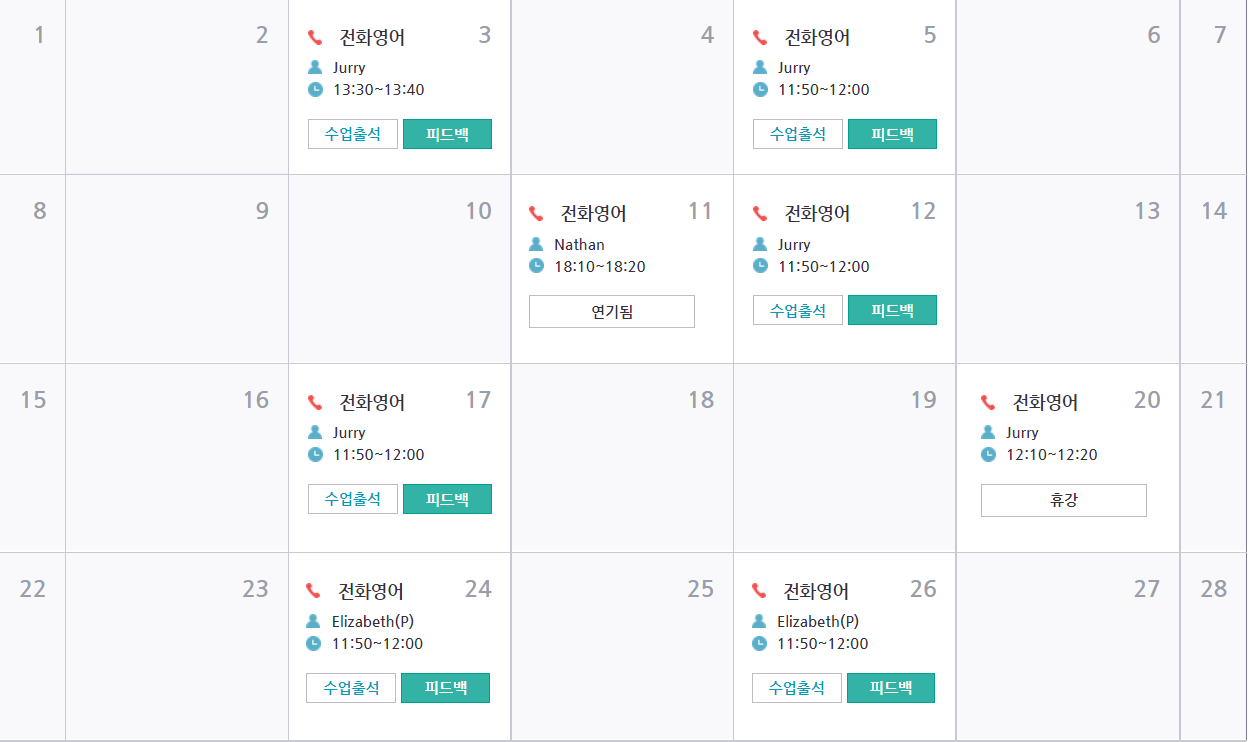Viewport: 1249px width, 742px height.
Task: Open 수업출석 for the day 3 class
Action: coord(353,134)
